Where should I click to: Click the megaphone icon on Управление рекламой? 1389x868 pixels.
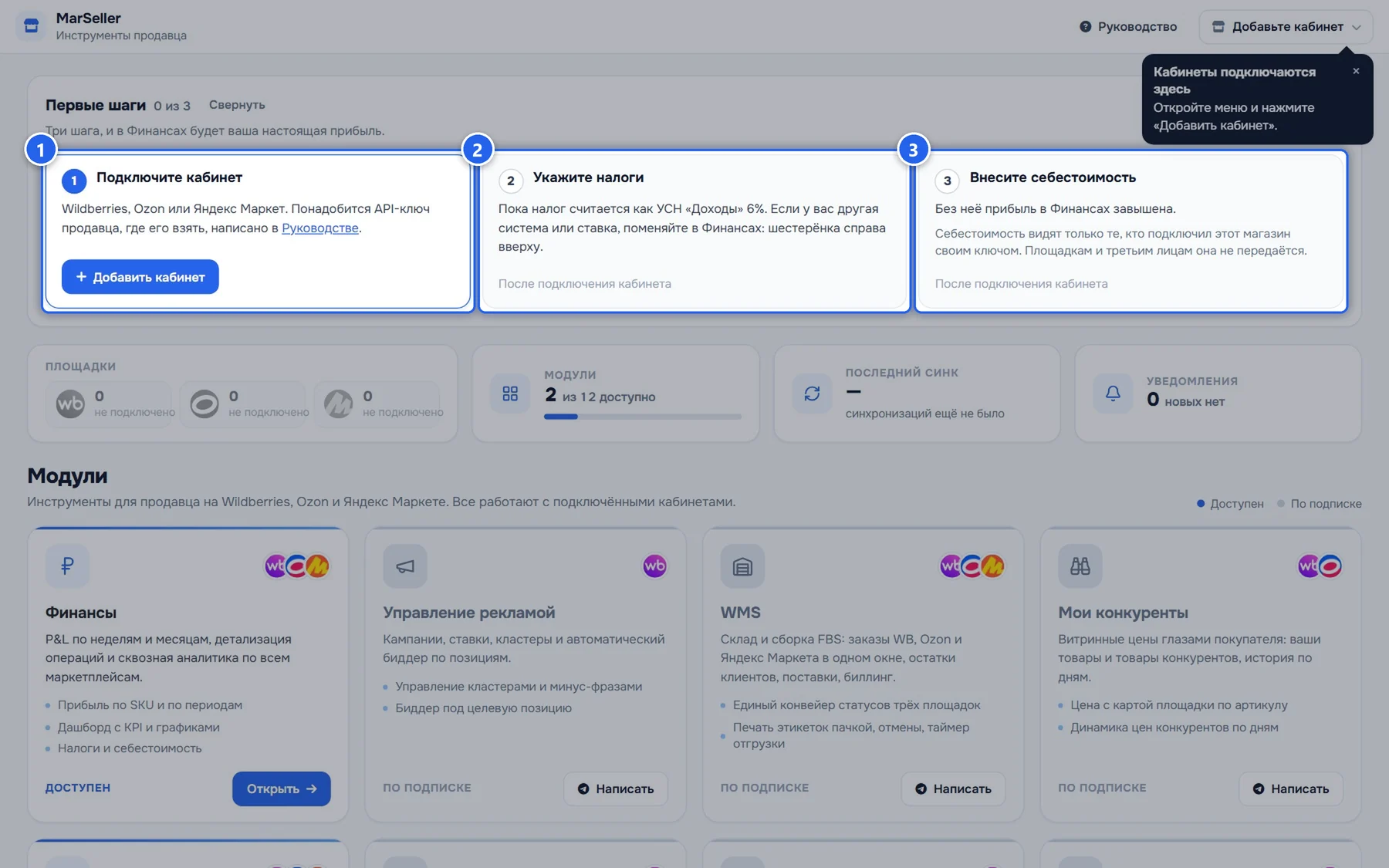[405, 566]
